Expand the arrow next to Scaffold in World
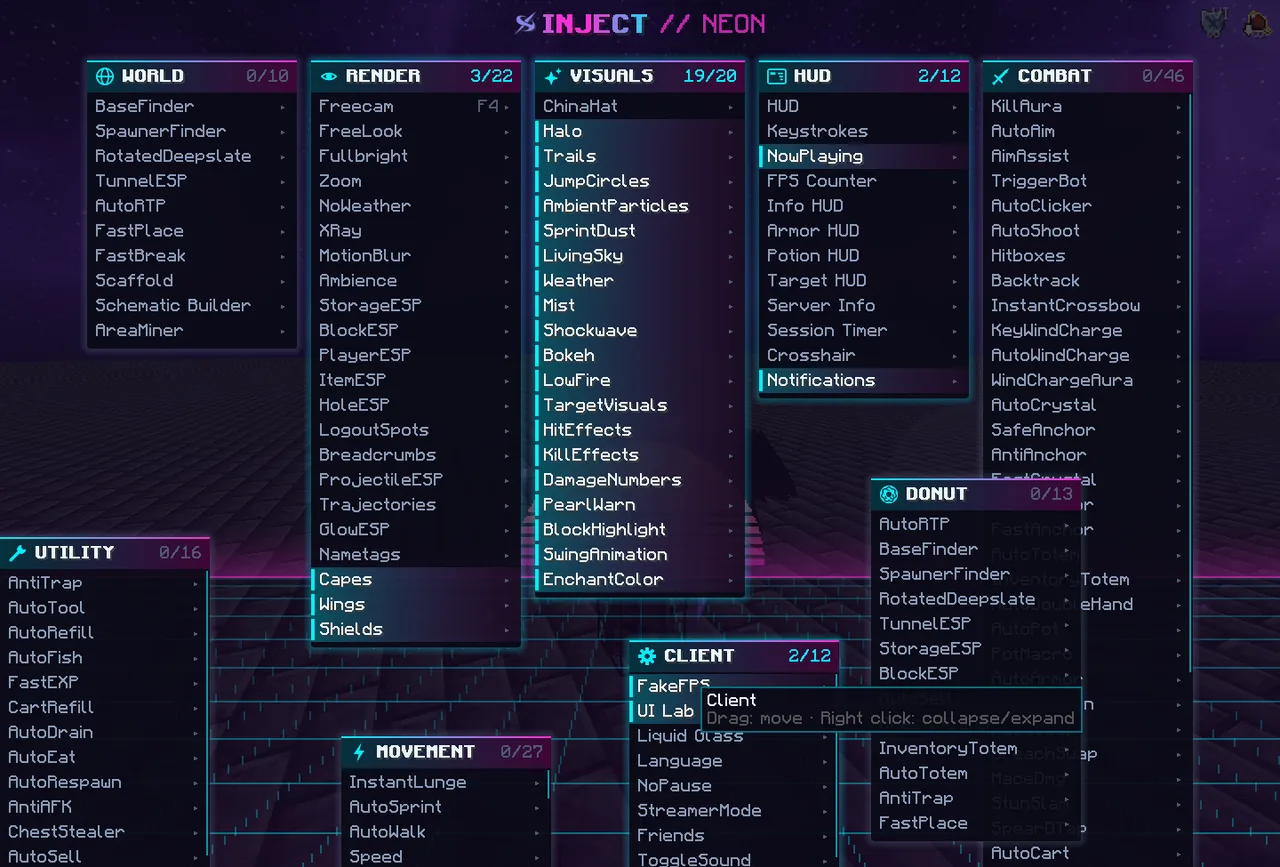 (283, 281)
